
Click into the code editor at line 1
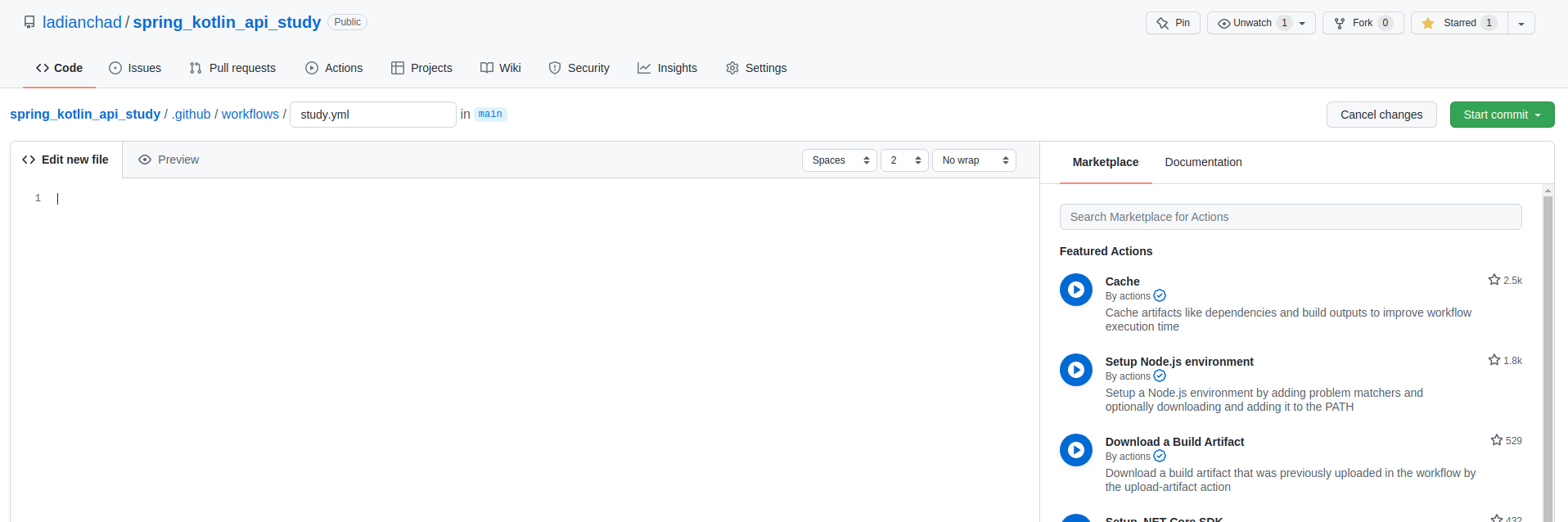click(x=540, y=198)
